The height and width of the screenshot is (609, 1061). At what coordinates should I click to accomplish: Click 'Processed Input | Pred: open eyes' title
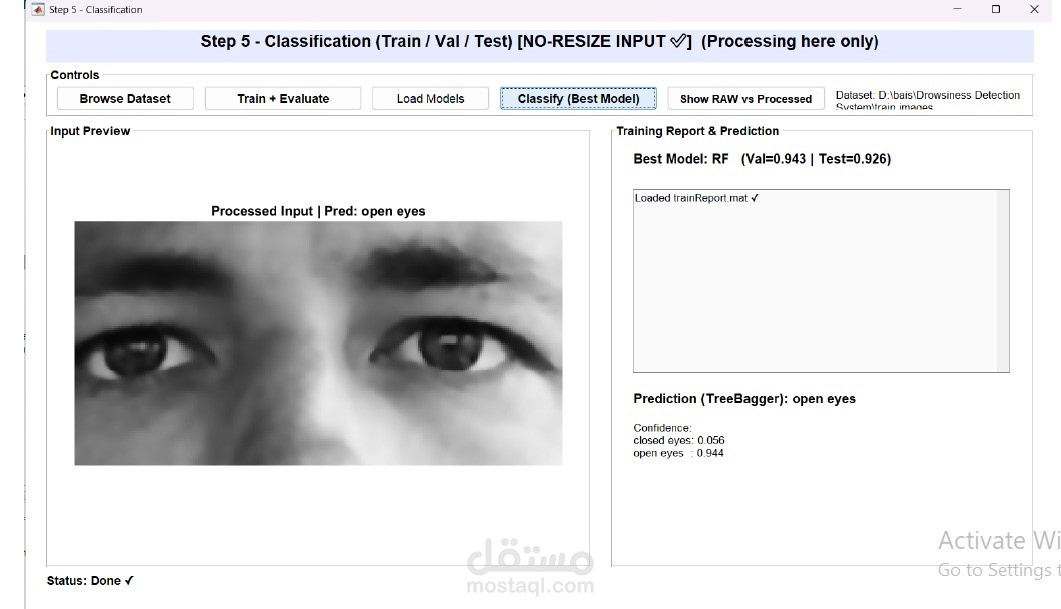coord(318,211)
